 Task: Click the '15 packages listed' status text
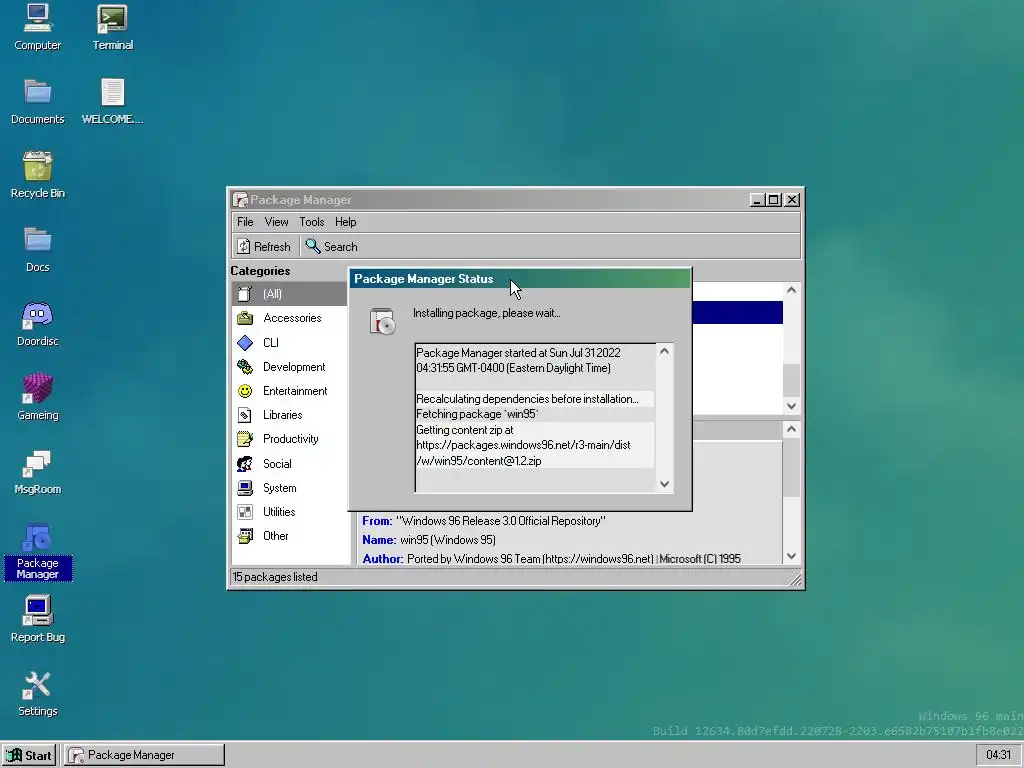pyautogui.click(x=275, y=577)
